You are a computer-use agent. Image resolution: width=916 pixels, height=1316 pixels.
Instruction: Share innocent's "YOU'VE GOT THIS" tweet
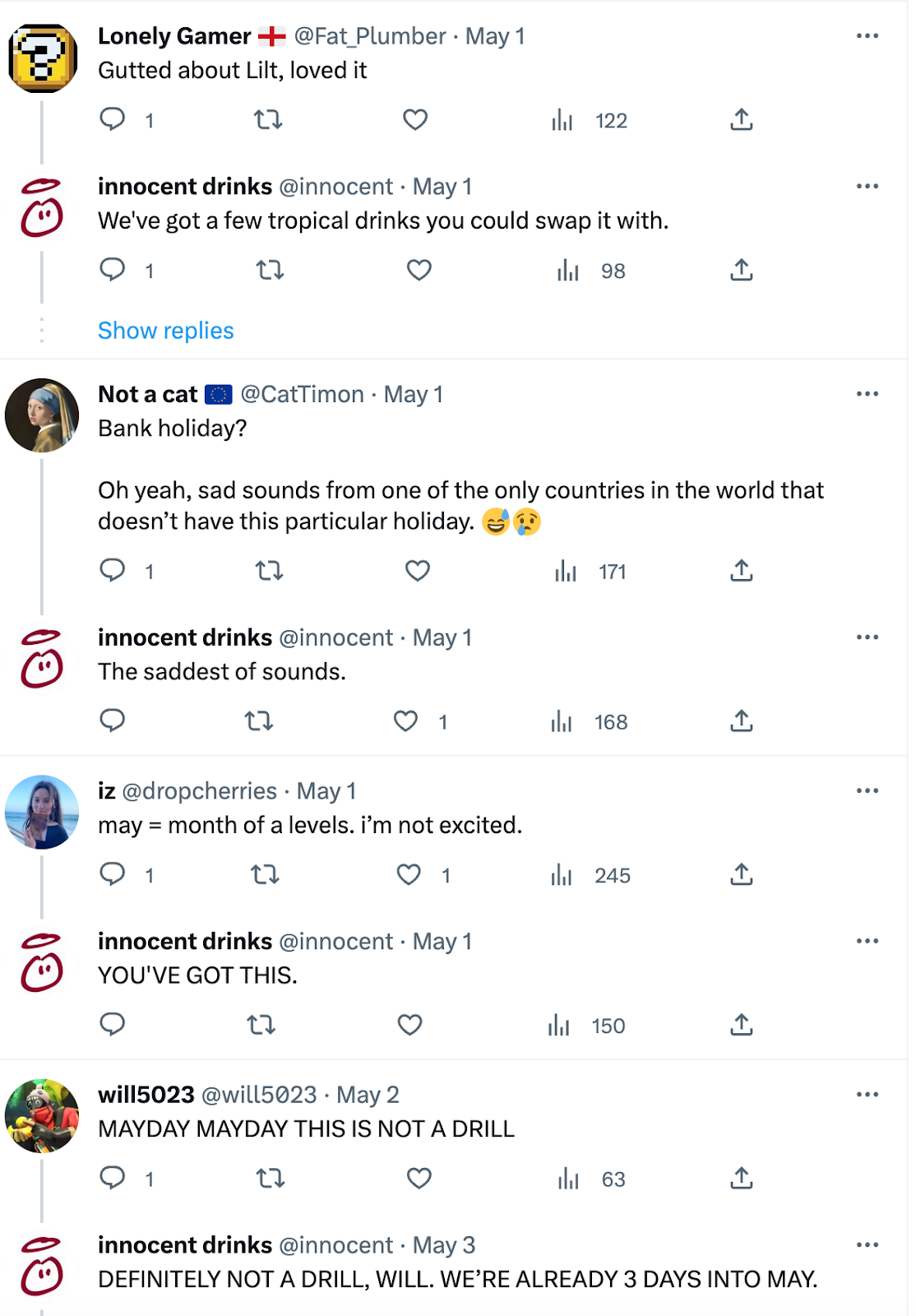(741, 1025)
